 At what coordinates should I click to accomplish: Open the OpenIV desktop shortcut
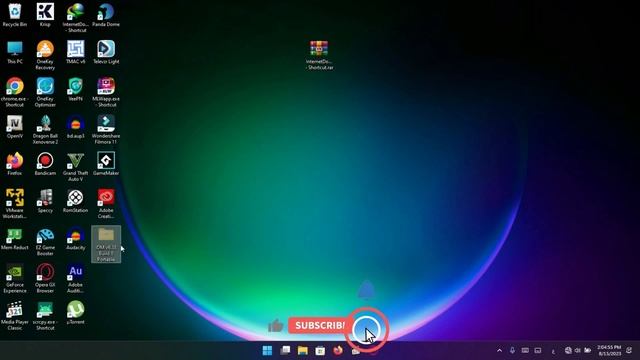click(x=15, y=127)
